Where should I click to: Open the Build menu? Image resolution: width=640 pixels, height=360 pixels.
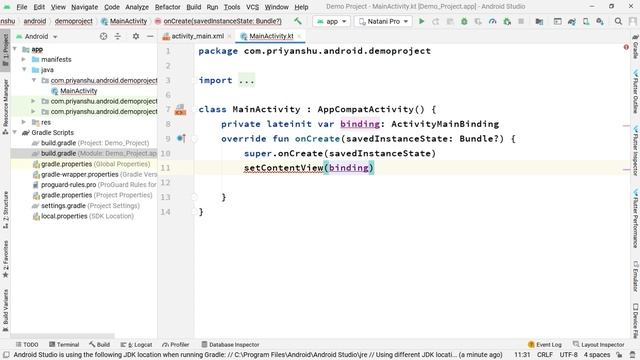tap(193, 7)
